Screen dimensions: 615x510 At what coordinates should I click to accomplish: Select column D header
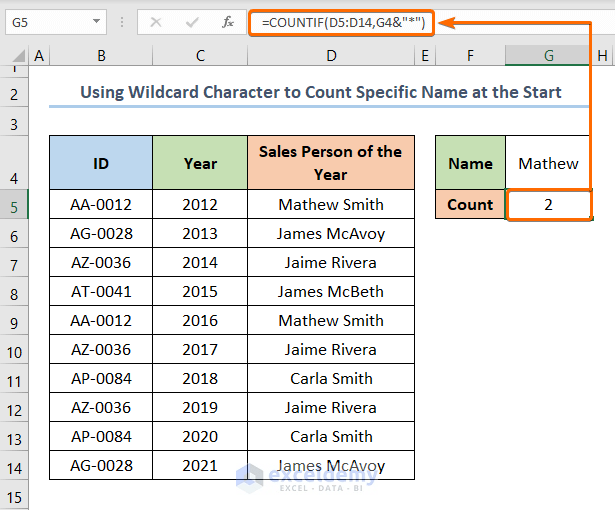[x=331, y=56]
